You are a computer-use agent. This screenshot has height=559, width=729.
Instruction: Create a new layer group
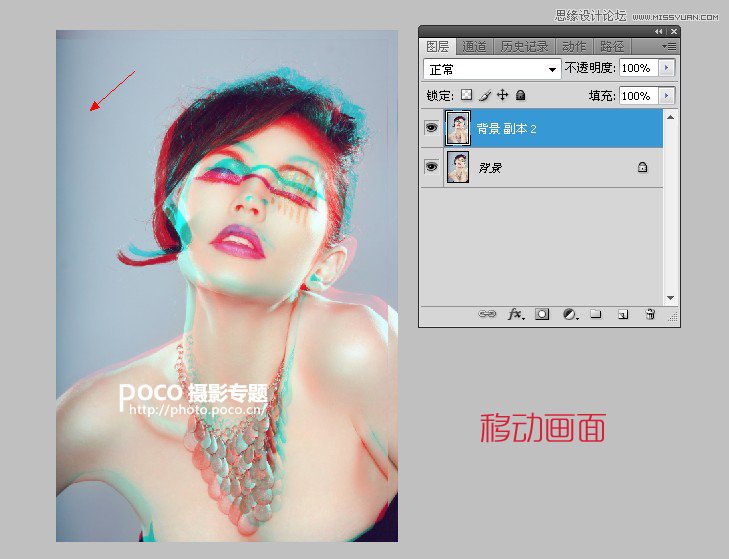596,314
